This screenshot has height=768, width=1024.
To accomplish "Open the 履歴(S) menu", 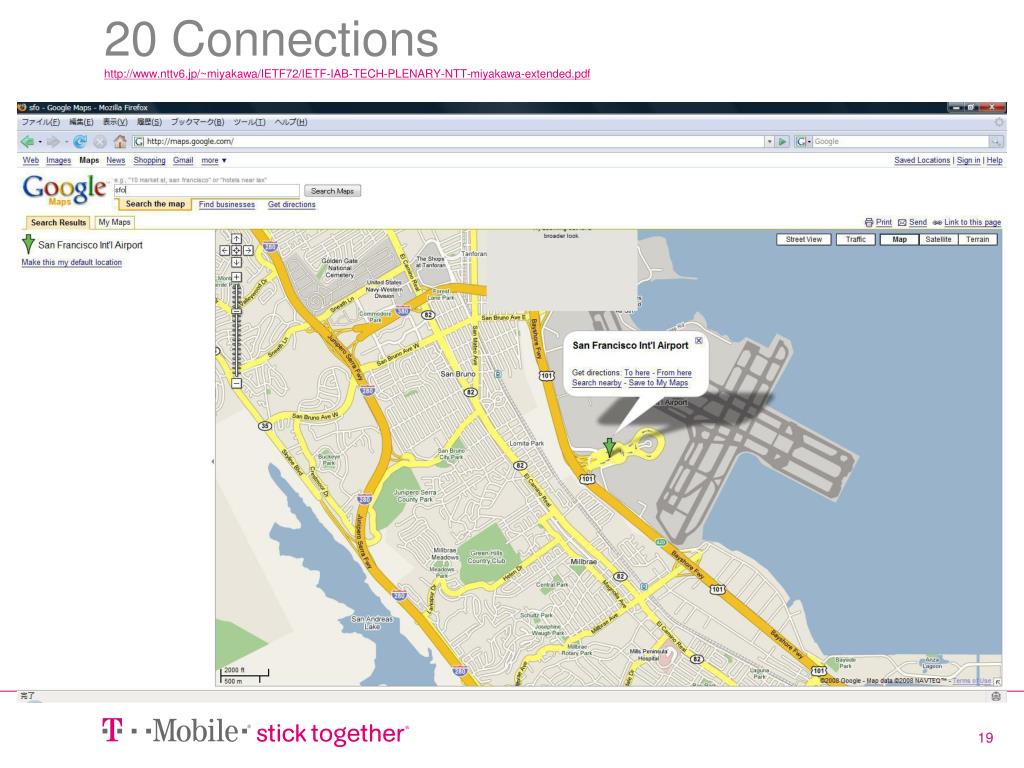I will pos(149,122).
